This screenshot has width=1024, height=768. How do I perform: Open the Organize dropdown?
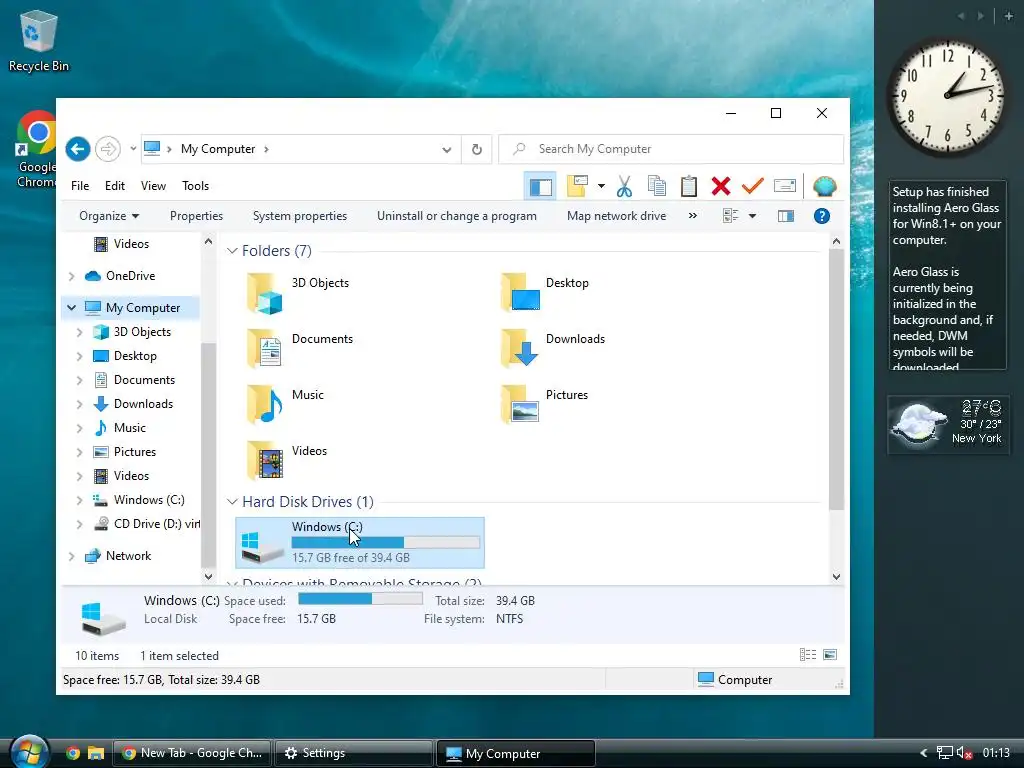109,216
